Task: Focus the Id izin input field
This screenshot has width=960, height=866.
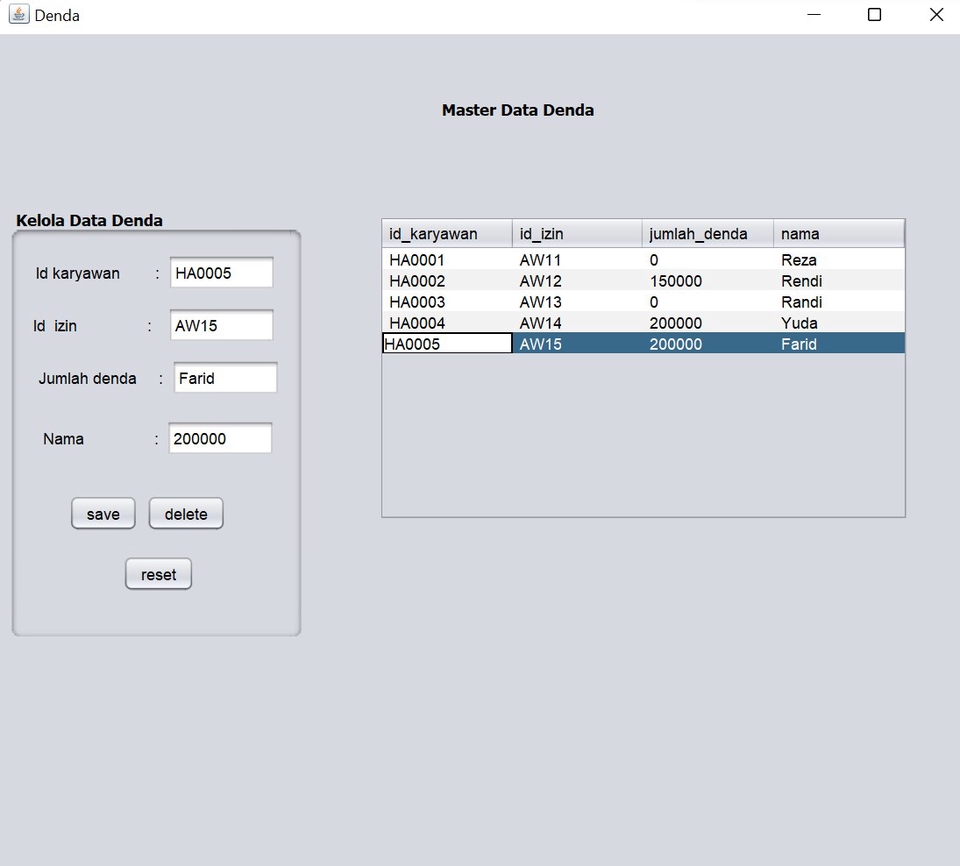Action: click(222, 325)
